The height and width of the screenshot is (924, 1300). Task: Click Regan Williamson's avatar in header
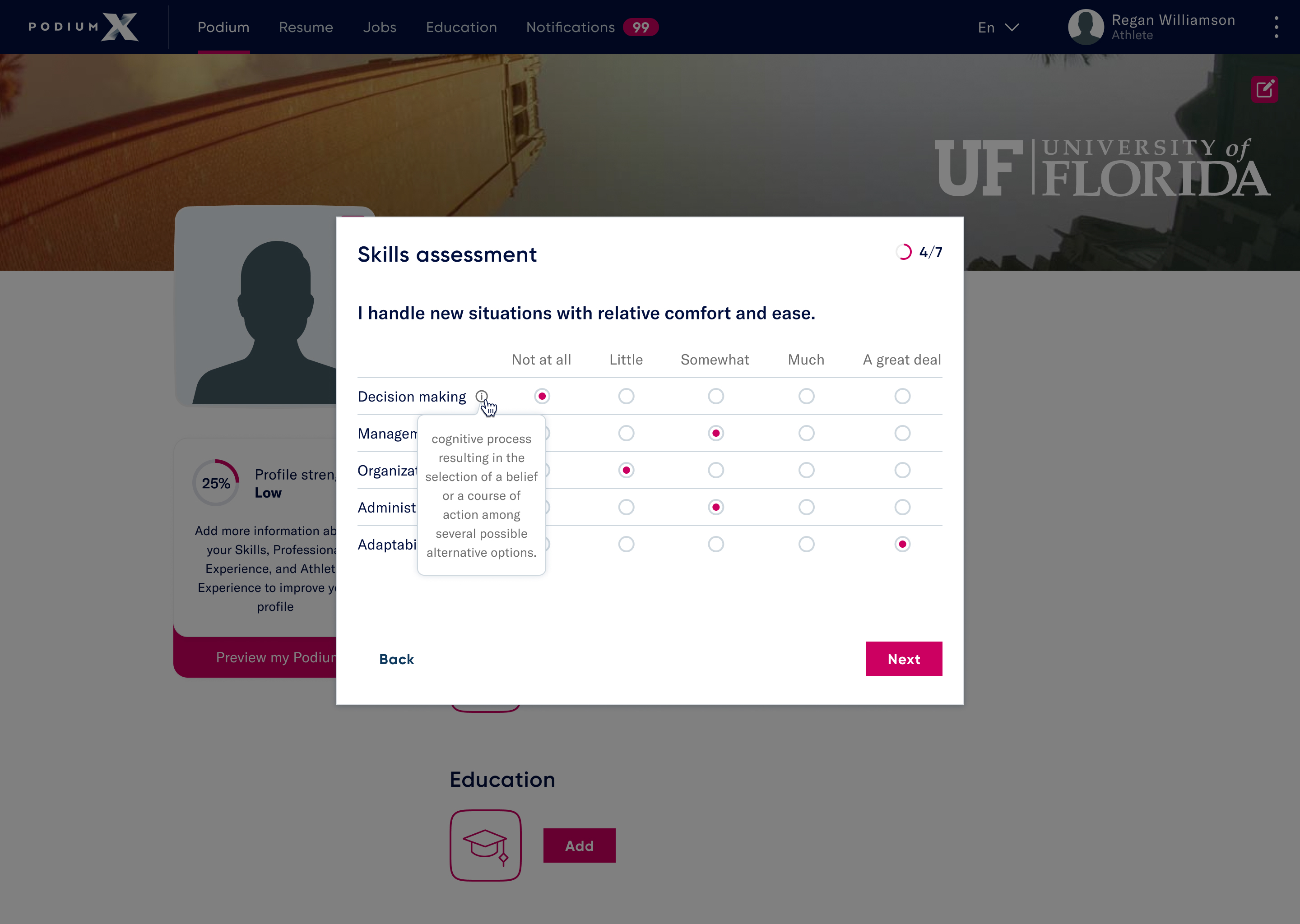[x=1086, y=28]
